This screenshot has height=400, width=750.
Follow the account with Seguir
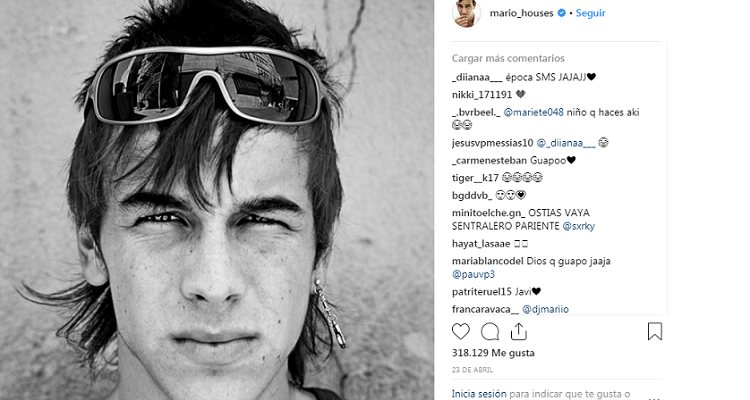590,13
